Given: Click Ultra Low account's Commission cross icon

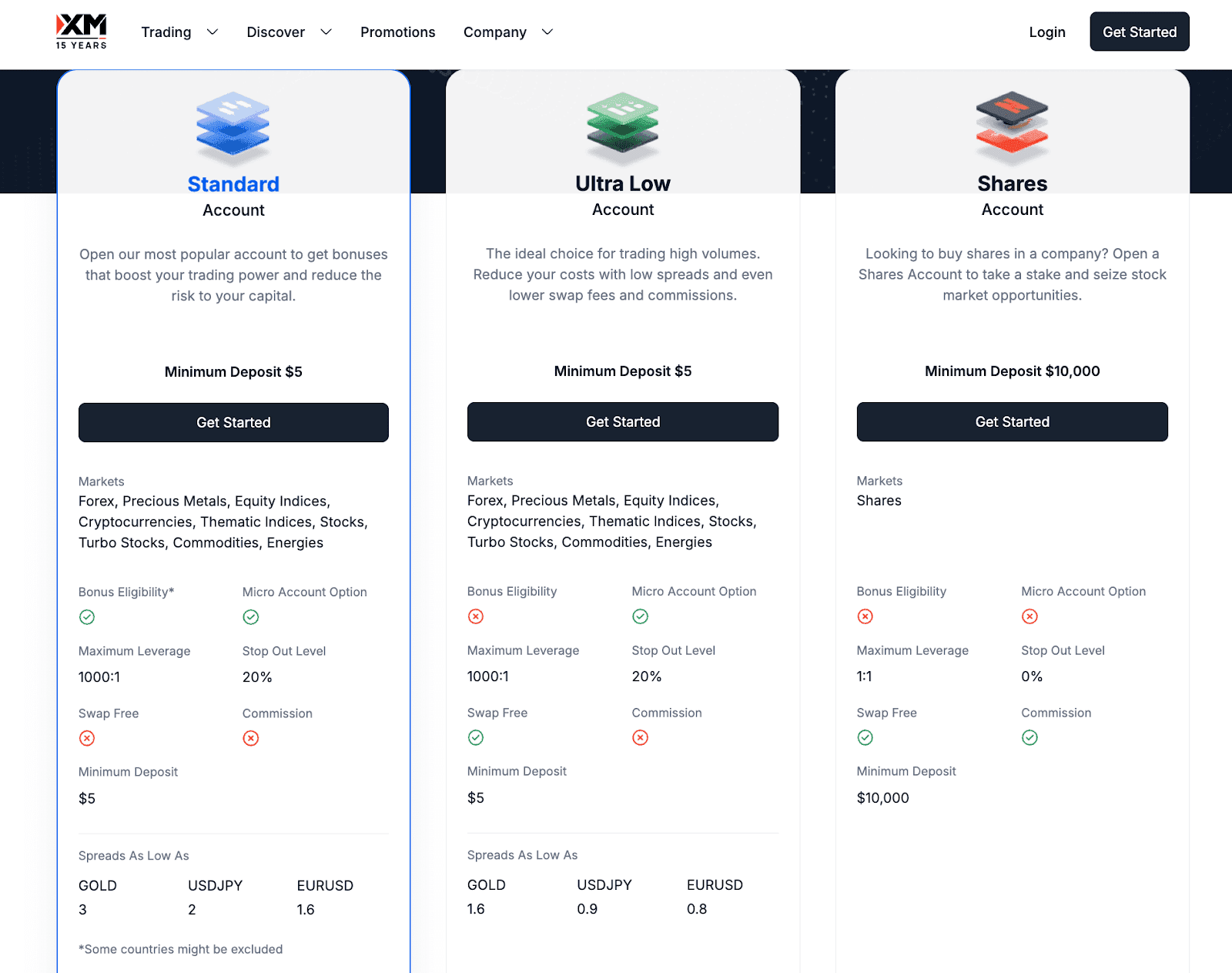Looking at the screenshot, I should (x=641, y=737).
